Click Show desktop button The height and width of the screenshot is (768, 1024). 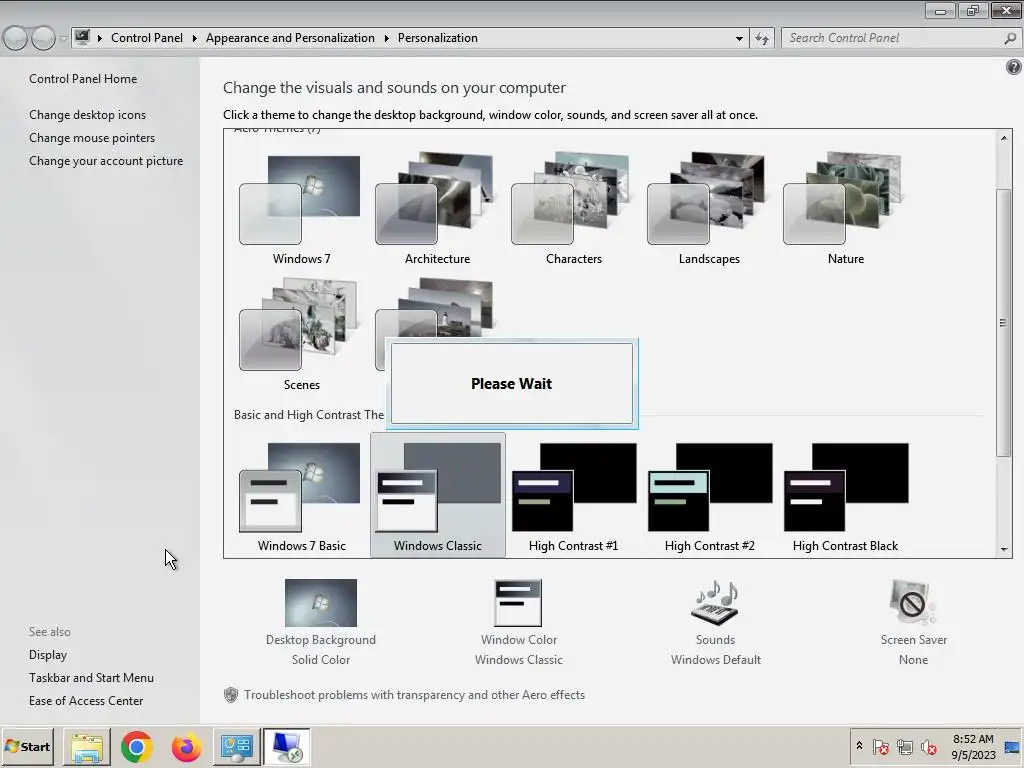(x=1013, y=746)
